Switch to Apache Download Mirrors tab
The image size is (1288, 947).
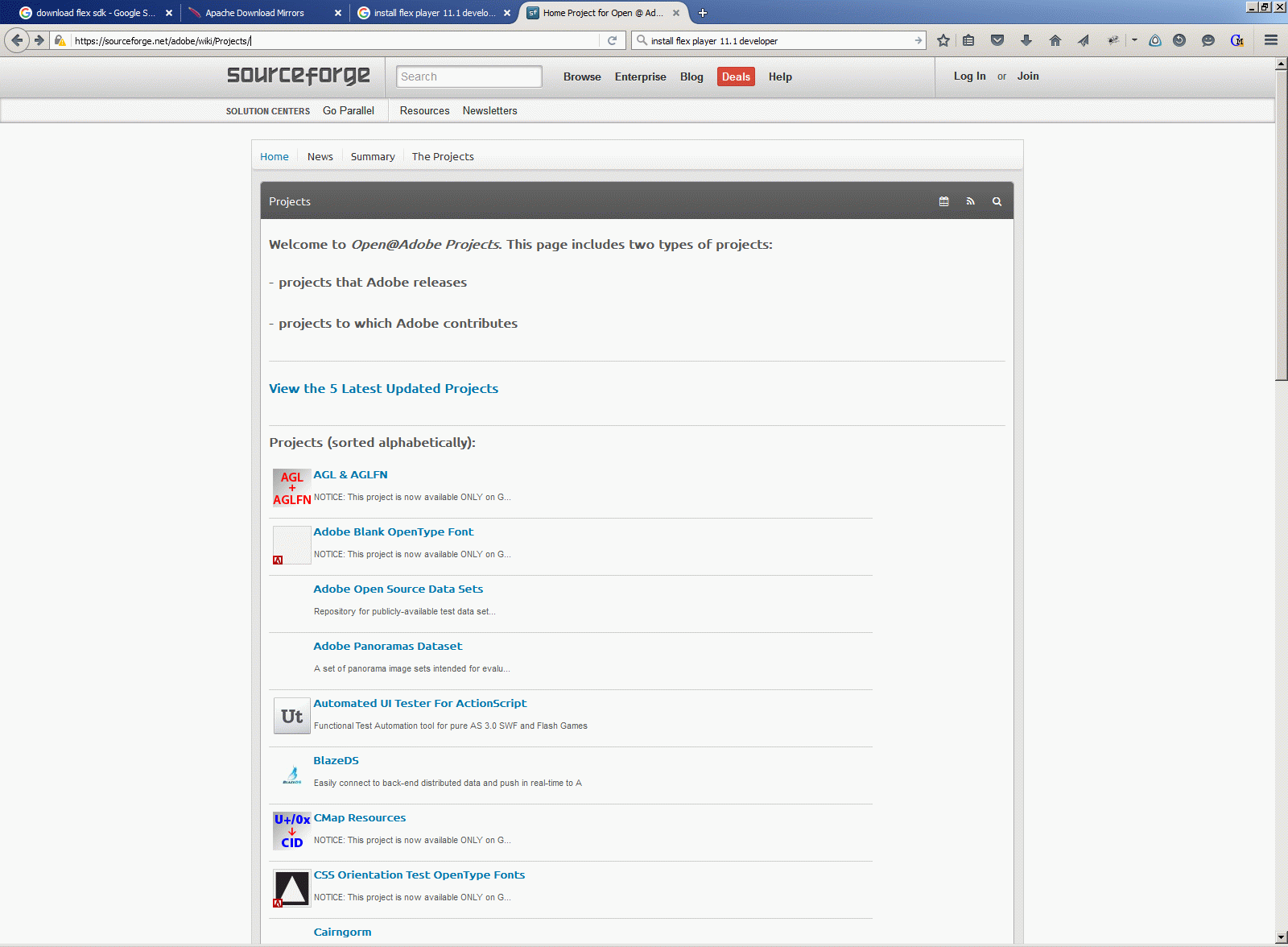pos(265,13)
